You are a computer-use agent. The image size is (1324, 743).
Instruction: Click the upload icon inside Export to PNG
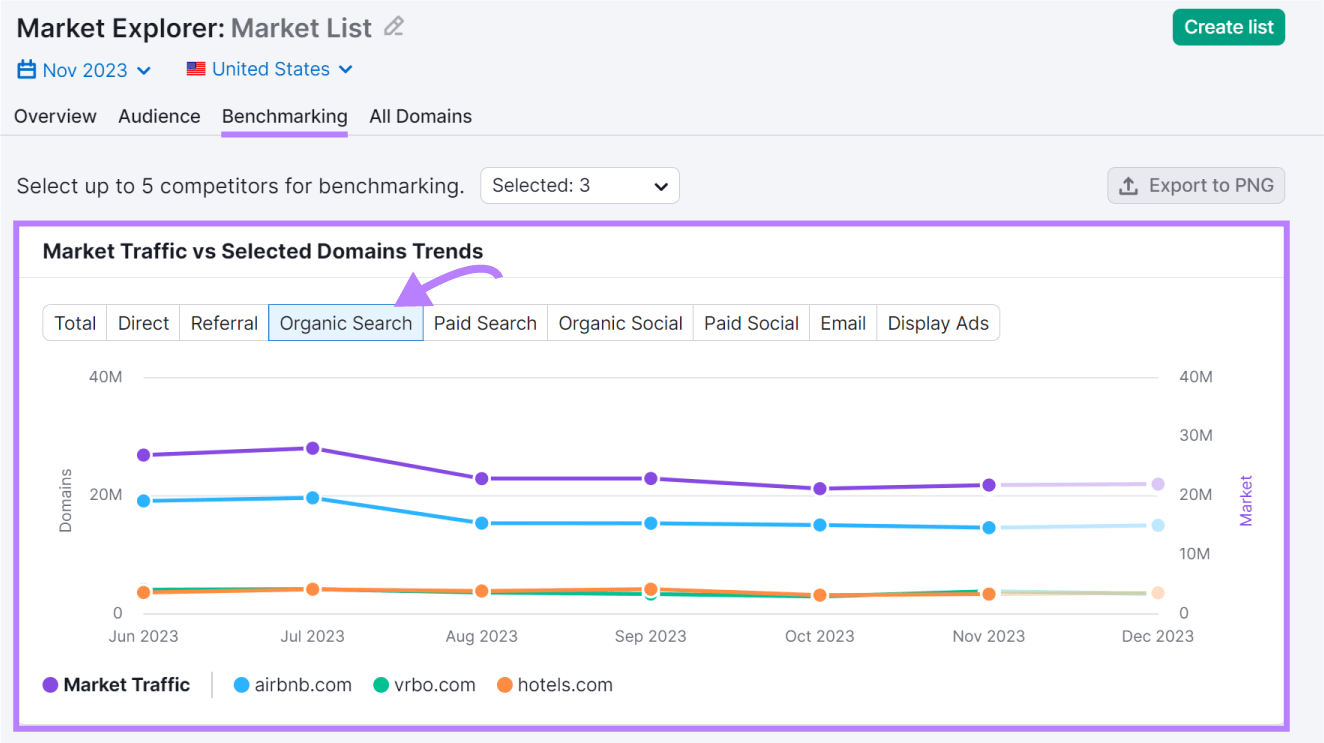click(x=1129, y=185)
